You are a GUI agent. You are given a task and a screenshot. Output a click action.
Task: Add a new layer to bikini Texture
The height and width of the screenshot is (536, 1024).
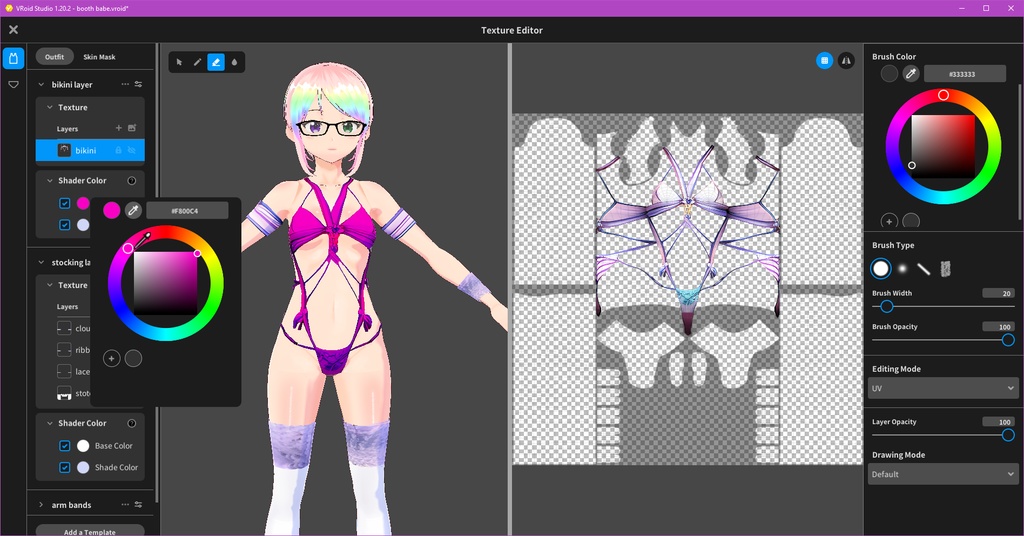[x=118, y=128]
